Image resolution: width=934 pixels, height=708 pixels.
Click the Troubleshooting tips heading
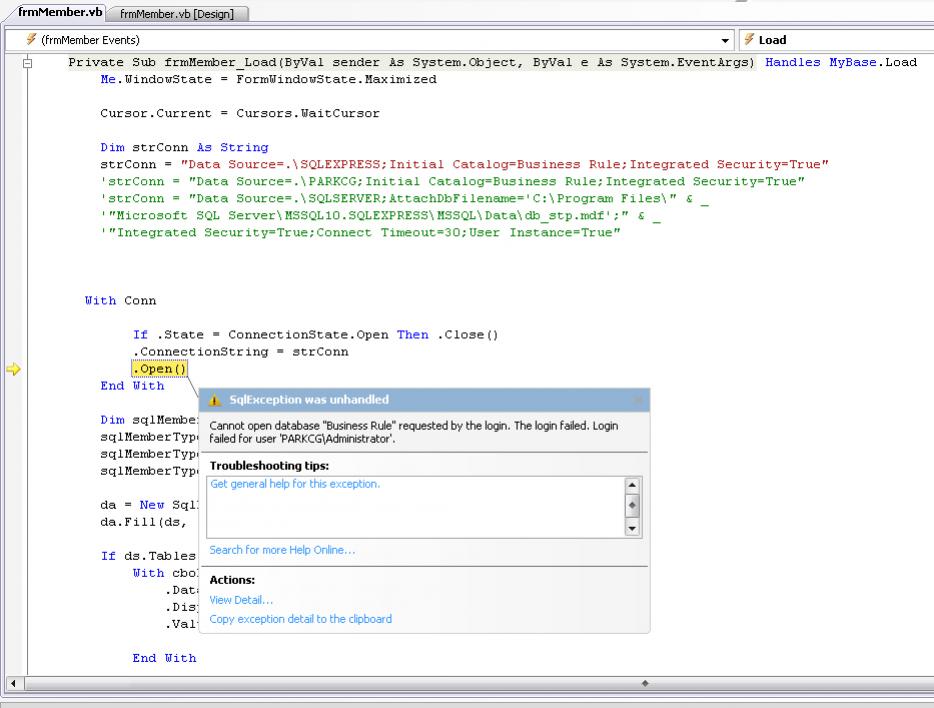[x=269, y=466]
